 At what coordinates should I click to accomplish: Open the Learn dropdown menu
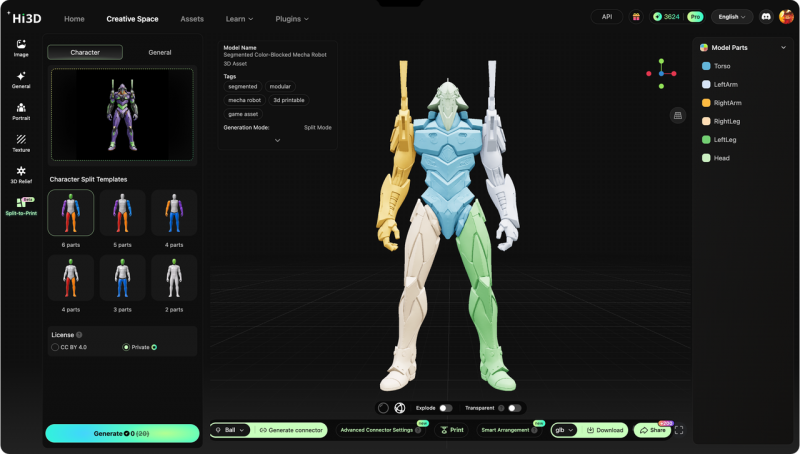[239, 19]
